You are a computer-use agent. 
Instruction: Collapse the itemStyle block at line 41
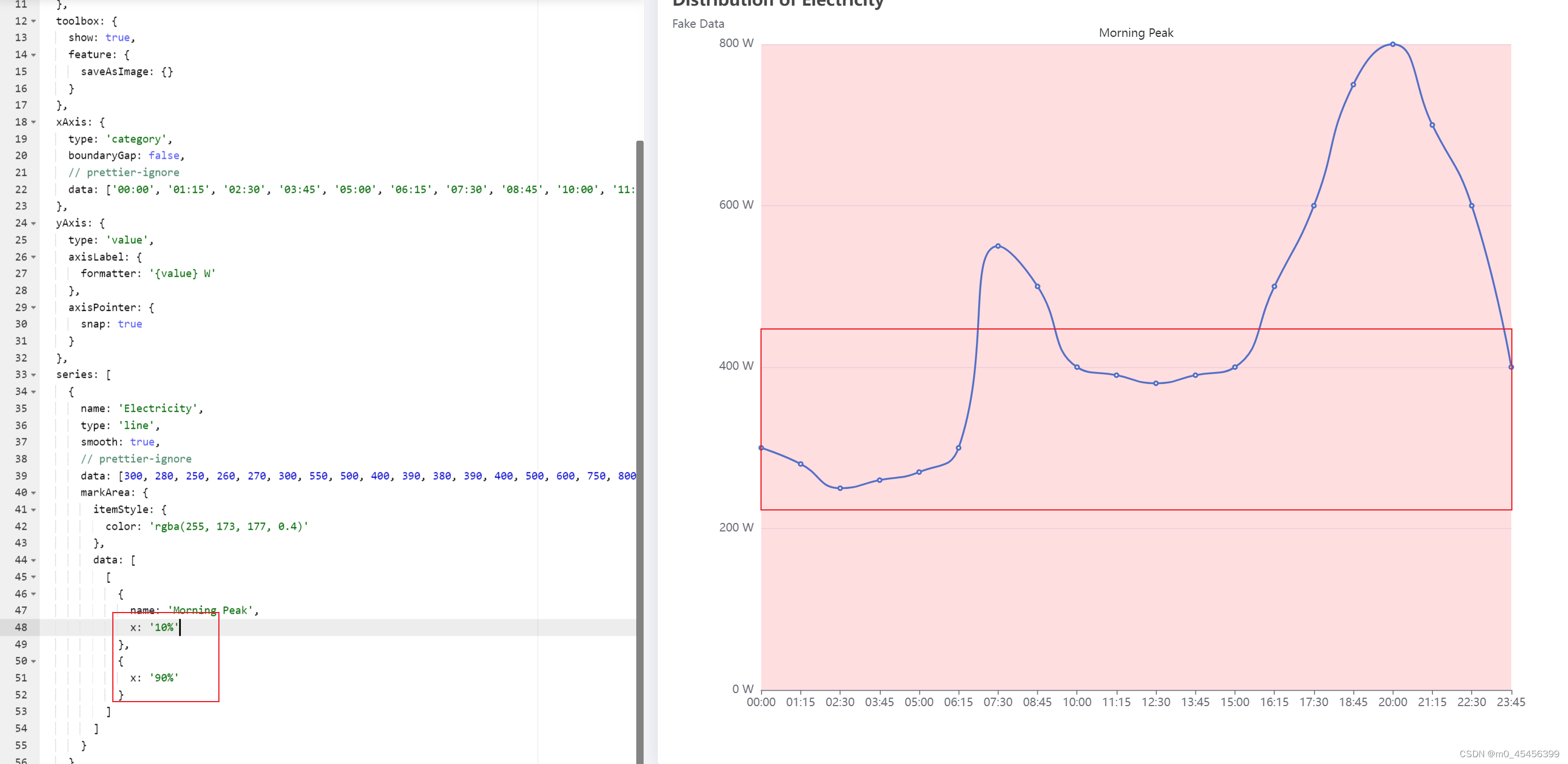pos(35,509)
